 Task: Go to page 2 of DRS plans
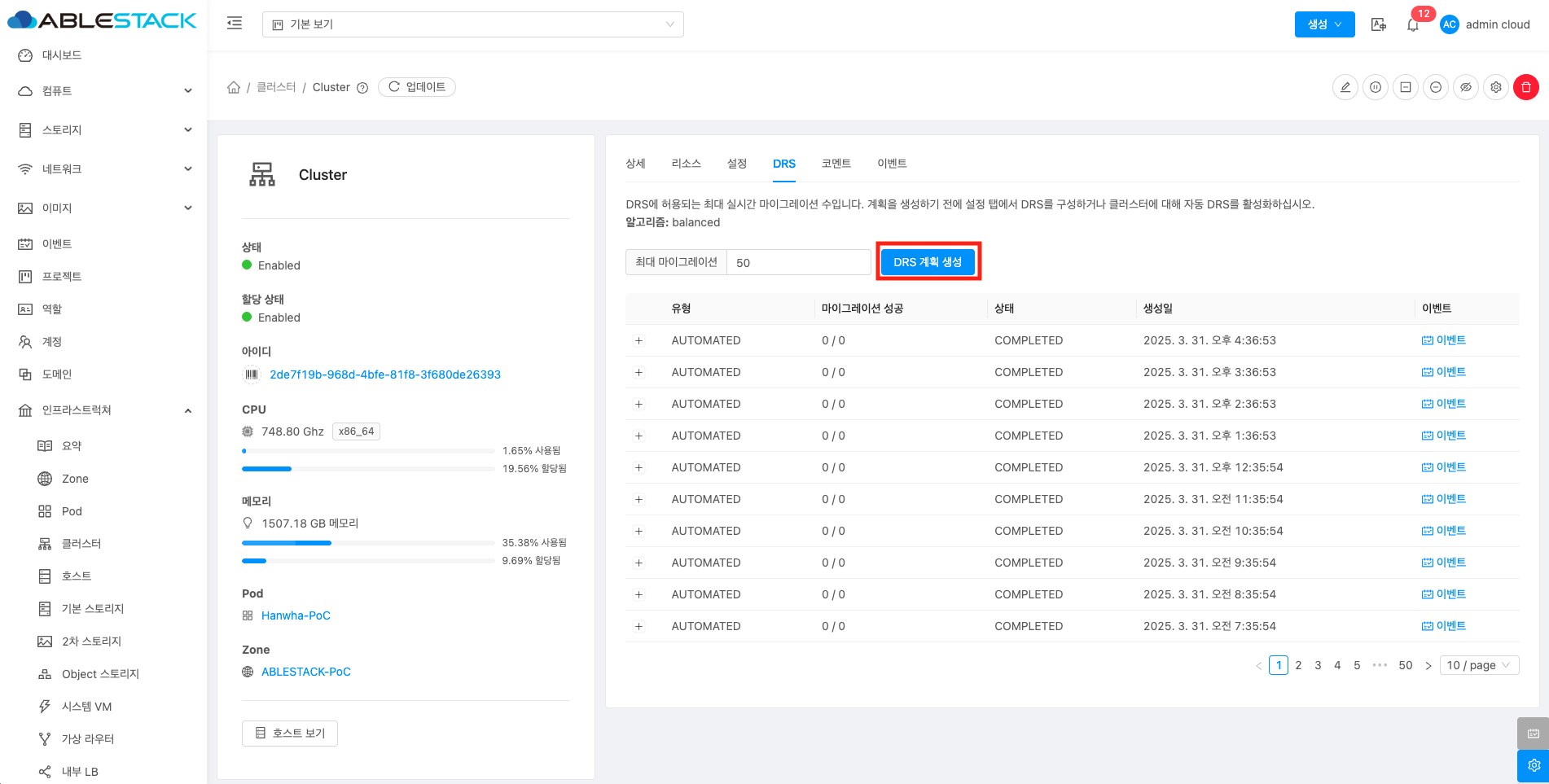coord(1298,665)
